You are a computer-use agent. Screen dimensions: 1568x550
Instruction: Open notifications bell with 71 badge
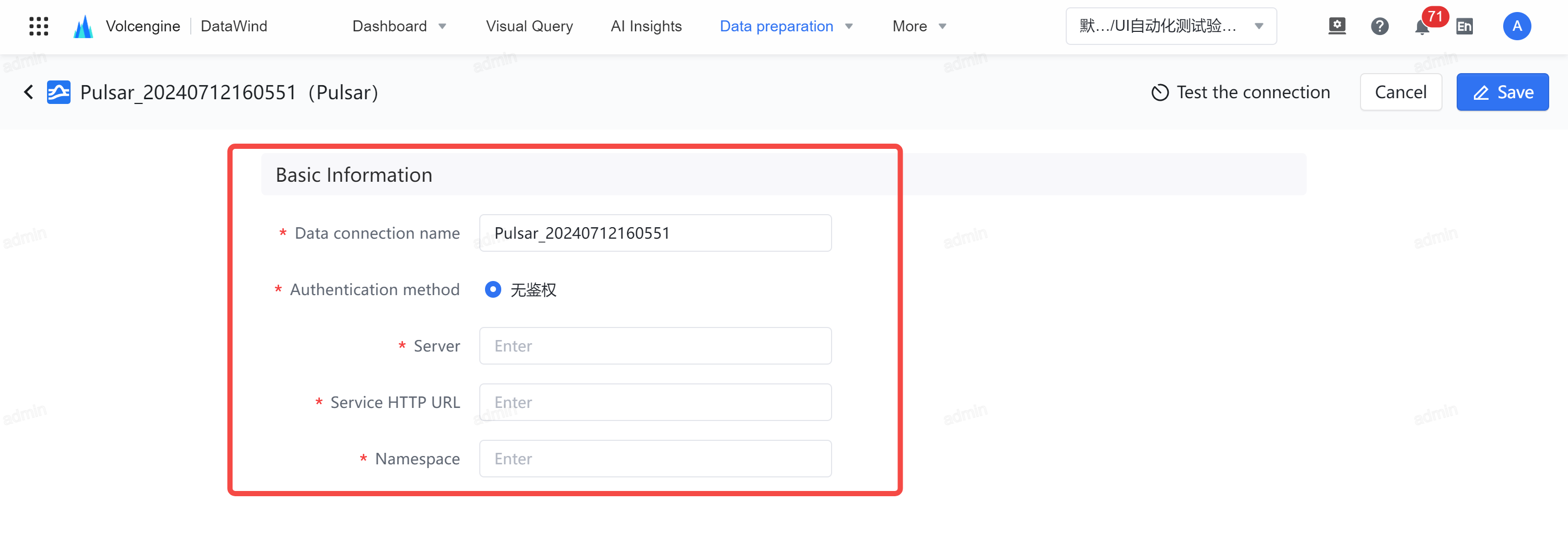point(1422,27)
